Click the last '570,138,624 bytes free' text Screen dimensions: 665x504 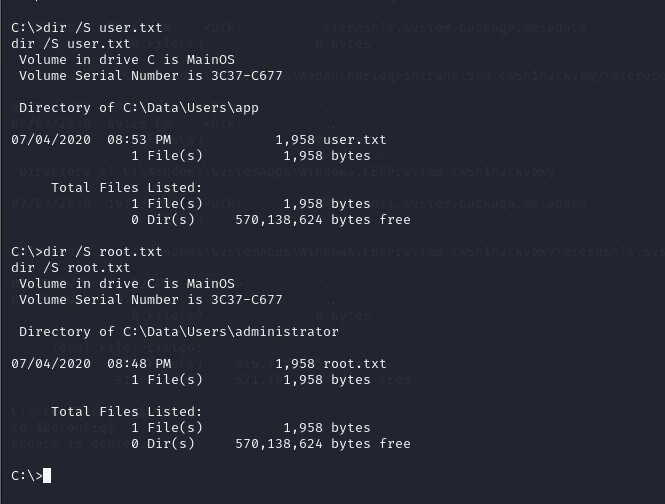click(323, 444)
